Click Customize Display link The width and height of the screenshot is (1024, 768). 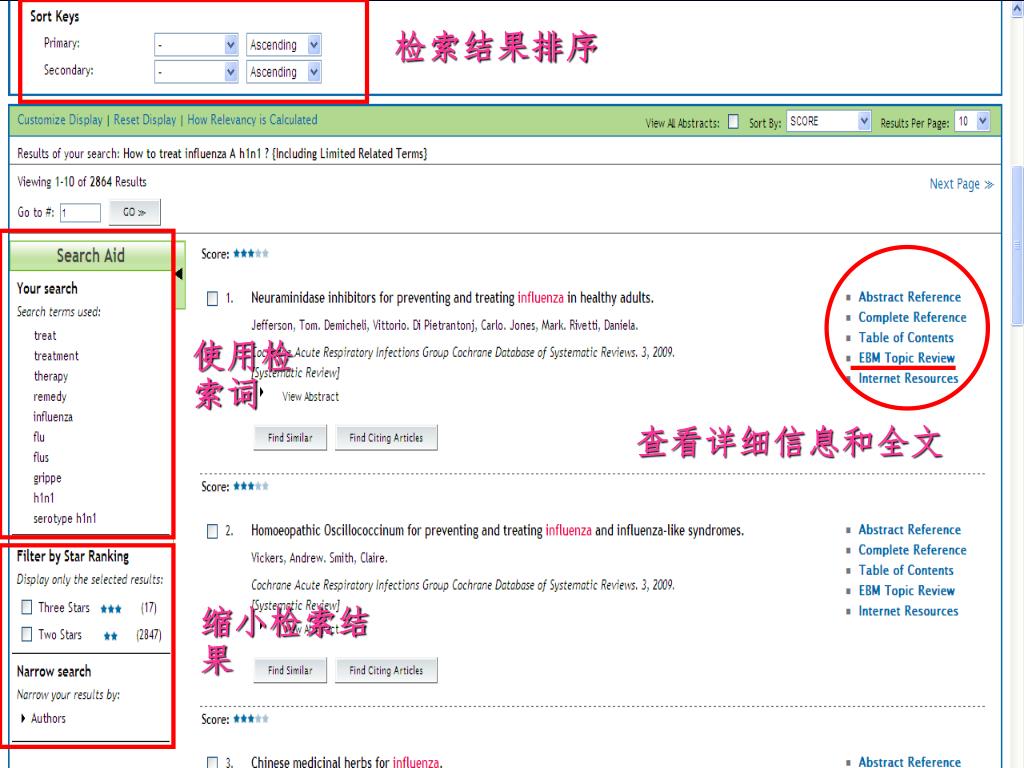click(x=60, y=120)
